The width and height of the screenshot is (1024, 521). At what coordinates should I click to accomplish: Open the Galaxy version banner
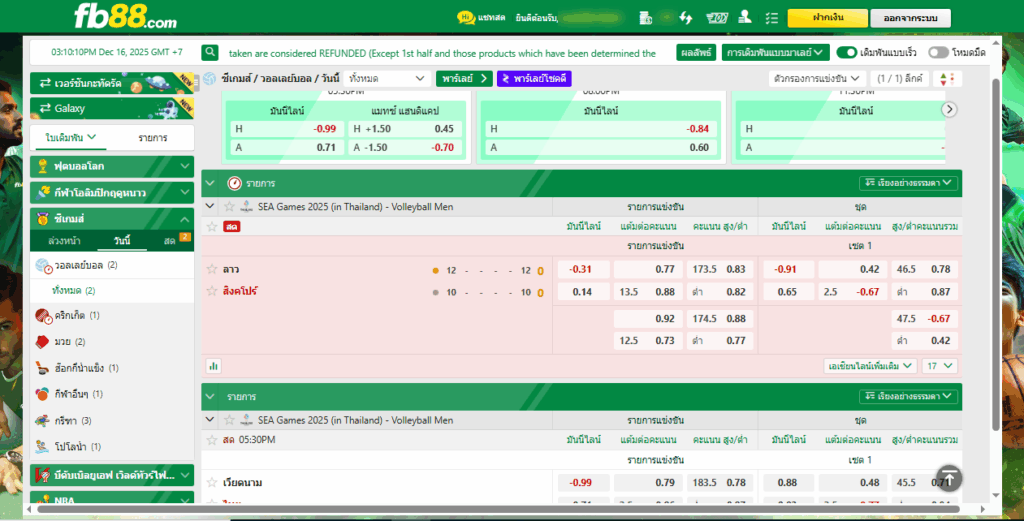(x=112, y=108)
